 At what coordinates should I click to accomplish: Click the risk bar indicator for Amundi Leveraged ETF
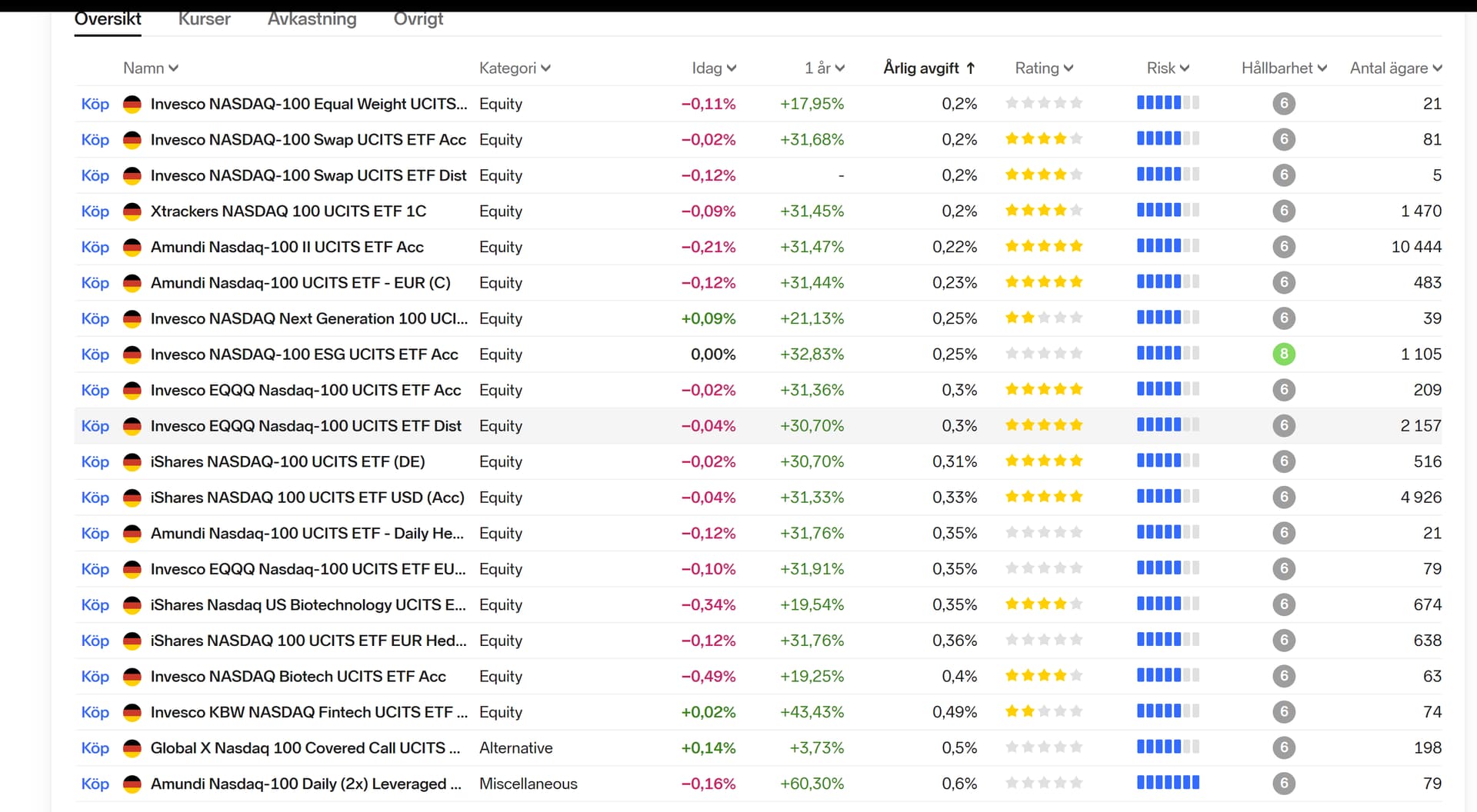1168,784
